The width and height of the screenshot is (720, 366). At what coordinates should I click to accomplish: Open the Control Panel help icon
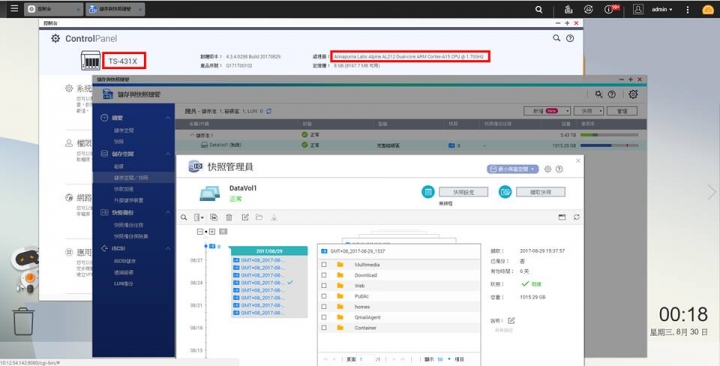click(x=570, y=38)
